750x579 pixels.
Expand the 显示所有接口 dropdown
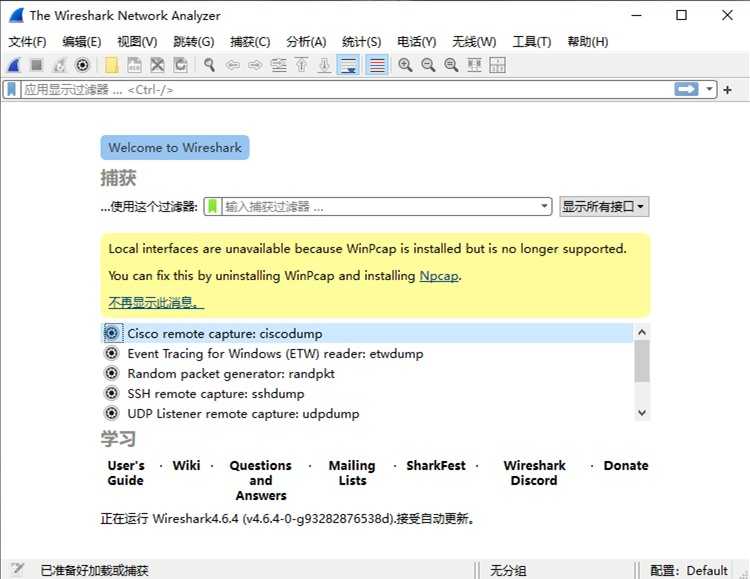(604, 207)
